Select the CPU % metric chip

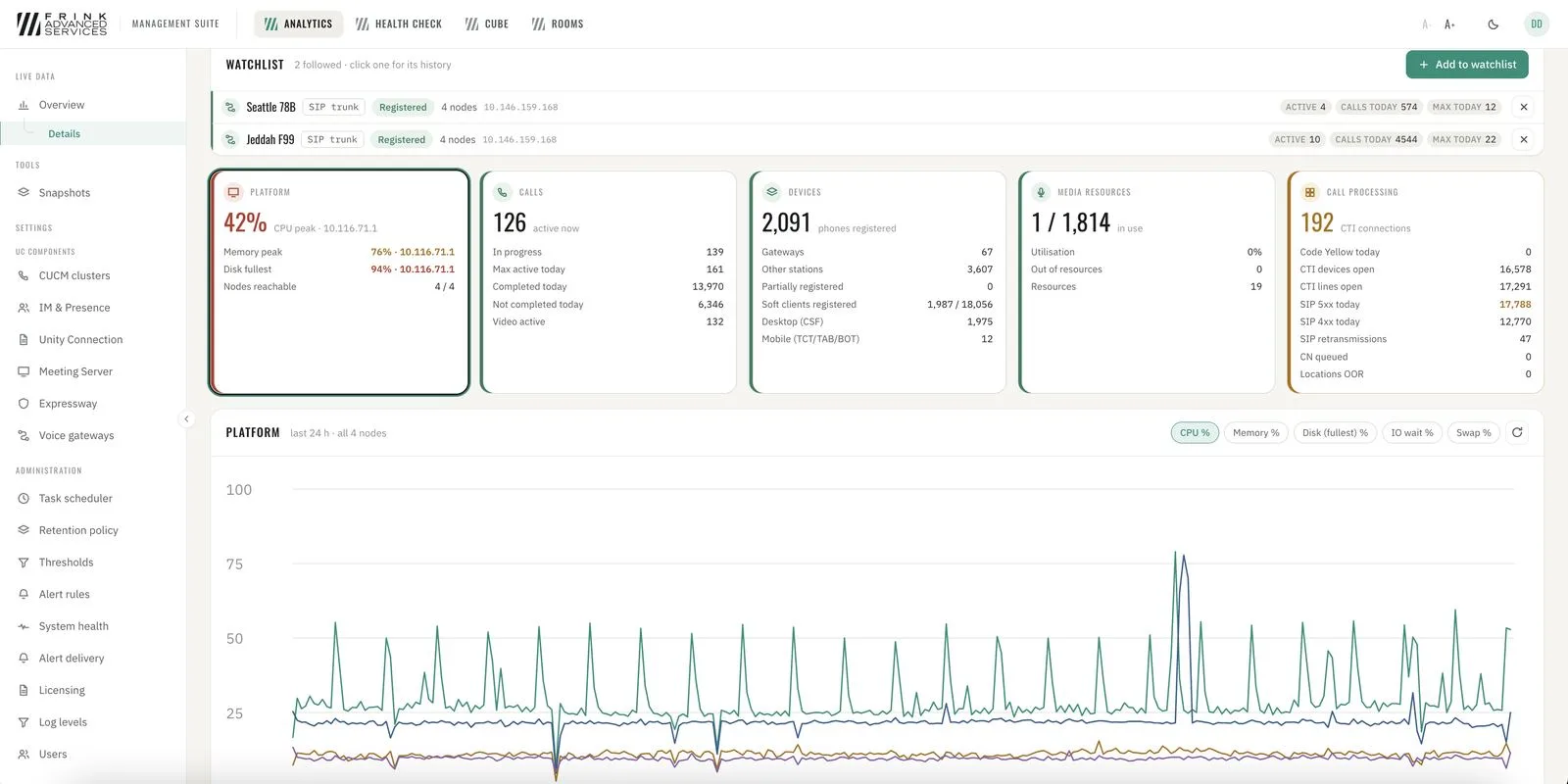1195,432
